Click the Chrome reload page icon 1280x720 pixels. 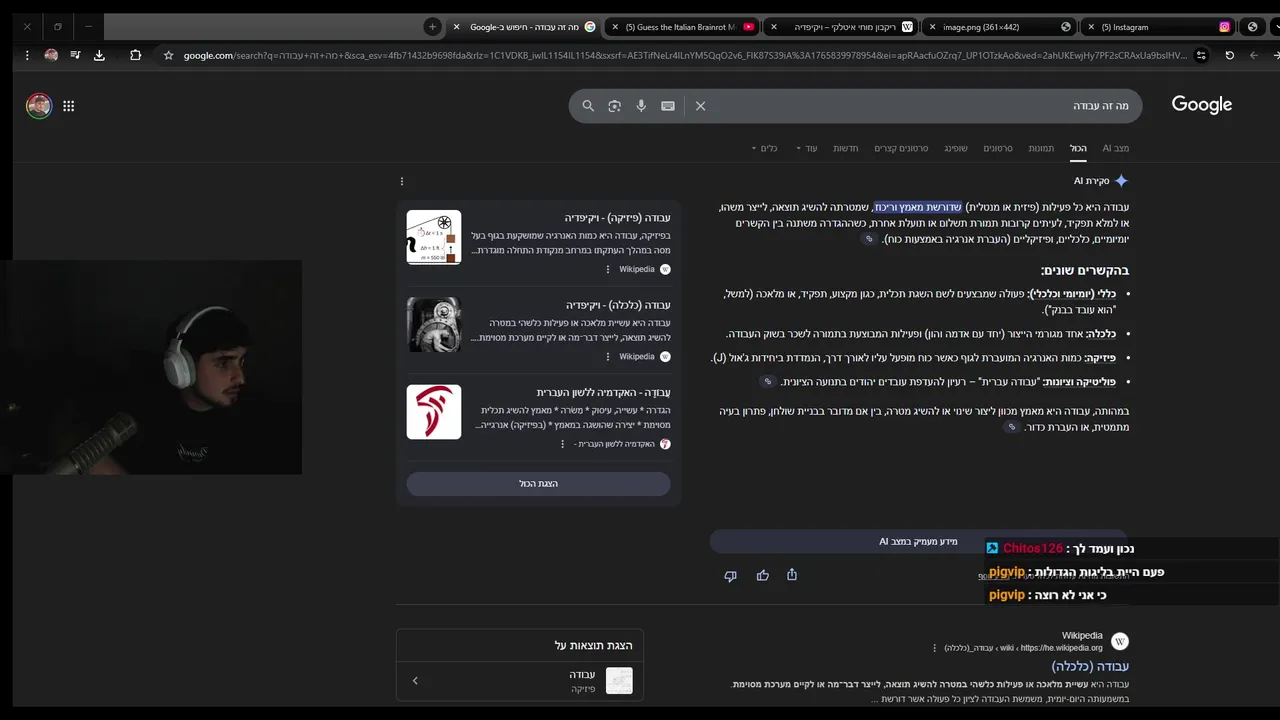[1229, 55]
